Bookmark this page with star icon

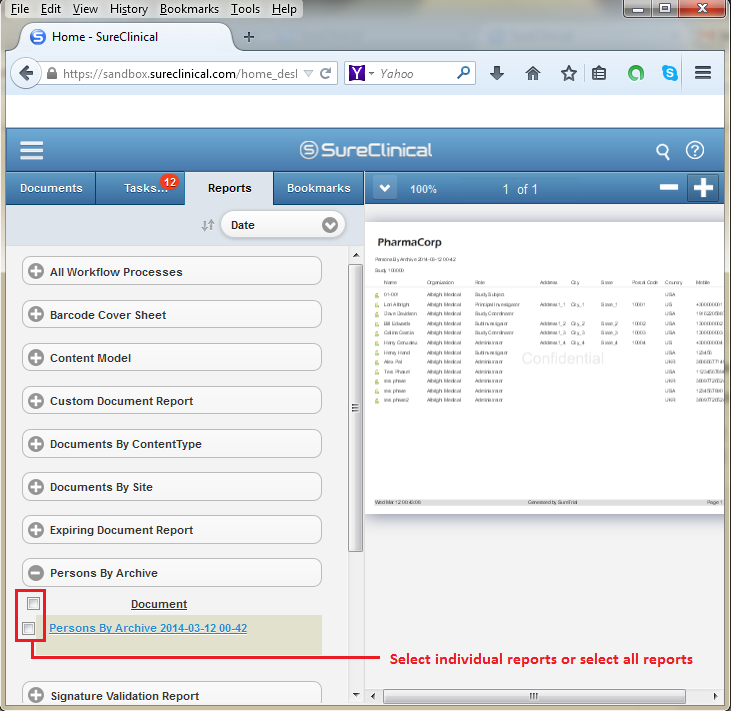pos(568,73)
